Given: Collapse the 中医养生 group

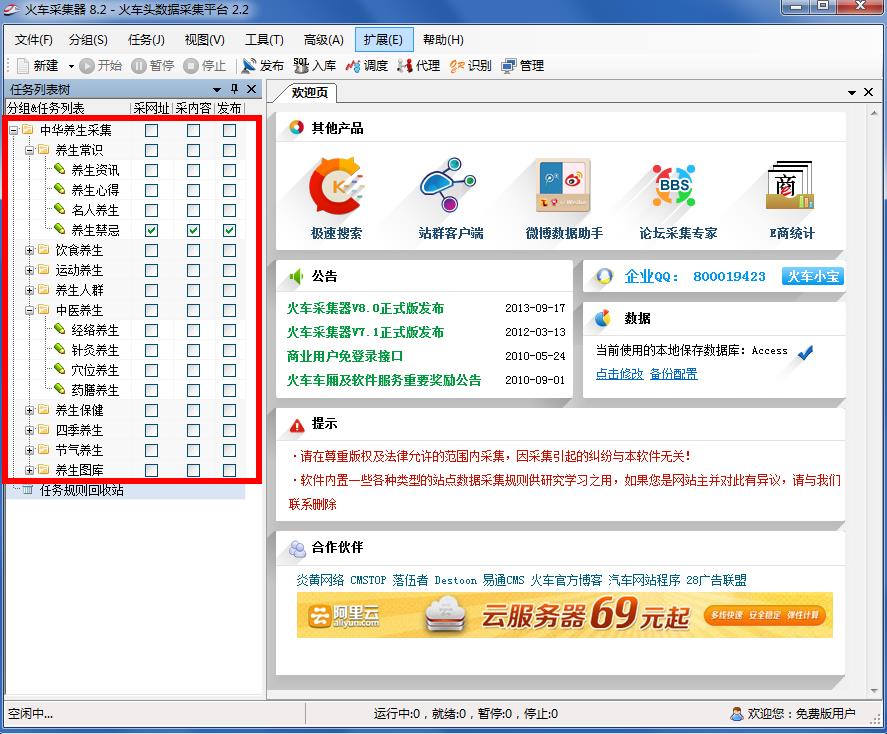Looking at the screenshot, I should coord(29,310).
